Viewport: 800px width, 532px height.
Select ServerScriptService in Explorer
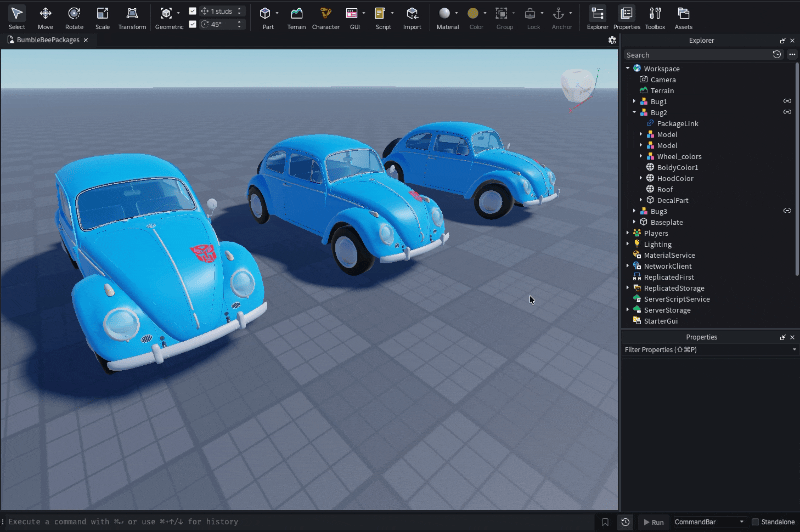[x=677, y=299]
